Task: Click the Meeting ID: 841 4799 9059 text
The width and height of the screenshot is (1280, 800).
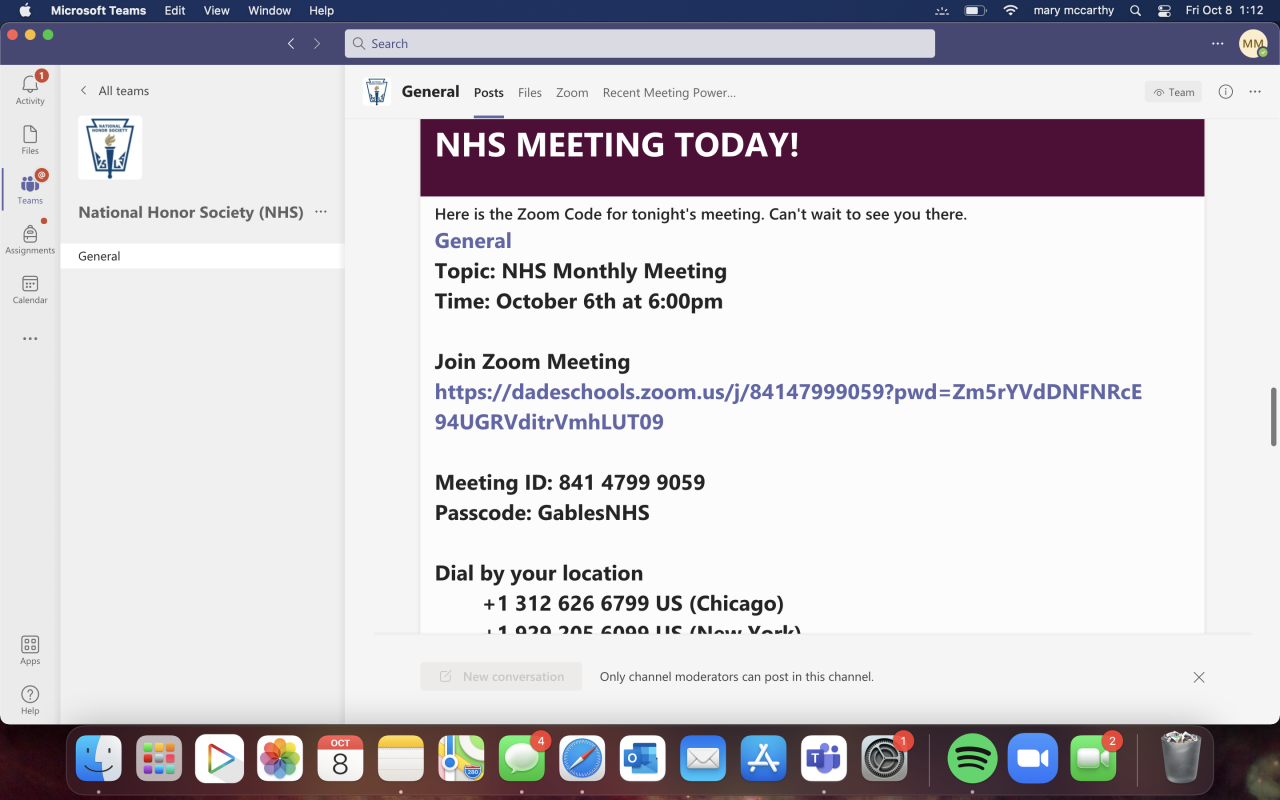Action: pyautogui.click(x=570, y=483)
